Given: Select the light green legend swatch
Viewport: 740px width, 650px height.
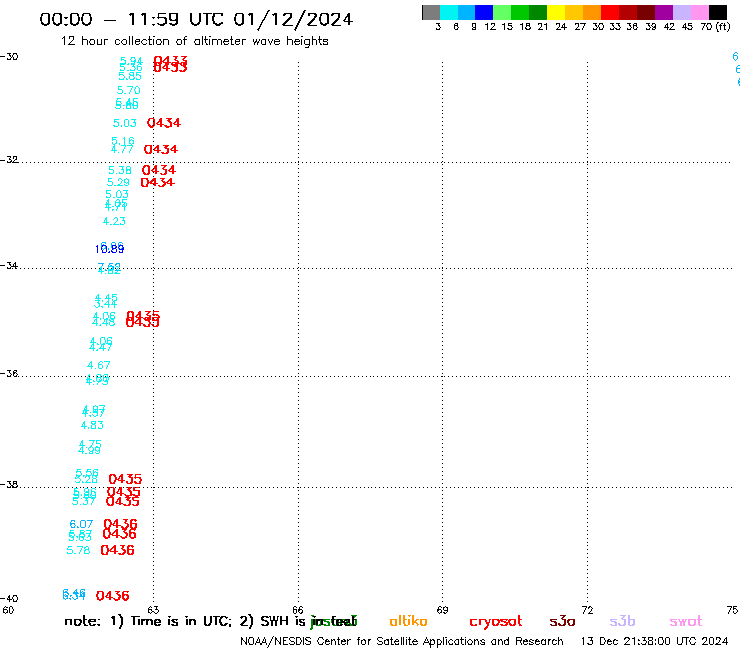Looking at the screenshot, I should (x=502, y=12).
